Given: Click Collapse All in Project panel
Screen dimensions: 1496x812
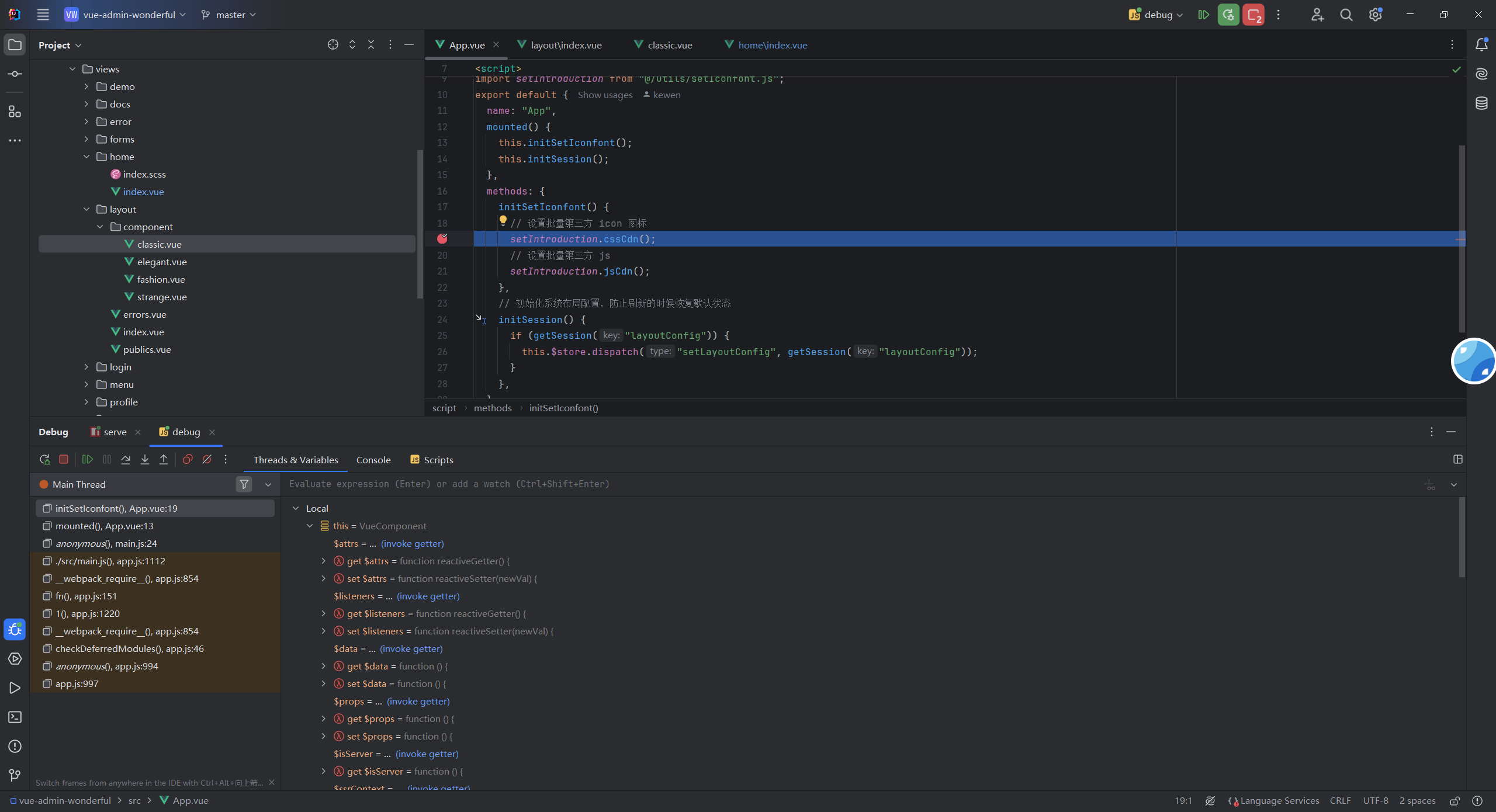Looking at the screenshot, I should pyautogui.click(x=371, y=45).
